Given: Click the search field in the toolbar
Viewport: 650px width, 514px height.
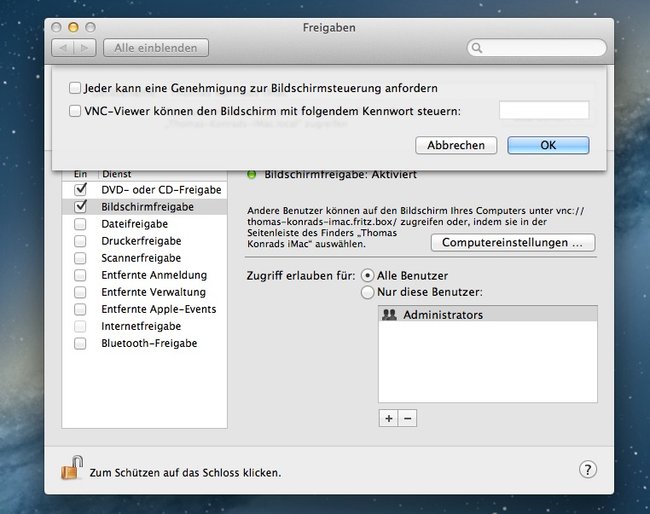Looking at the screenshot, I should click(x=537, y=48).
